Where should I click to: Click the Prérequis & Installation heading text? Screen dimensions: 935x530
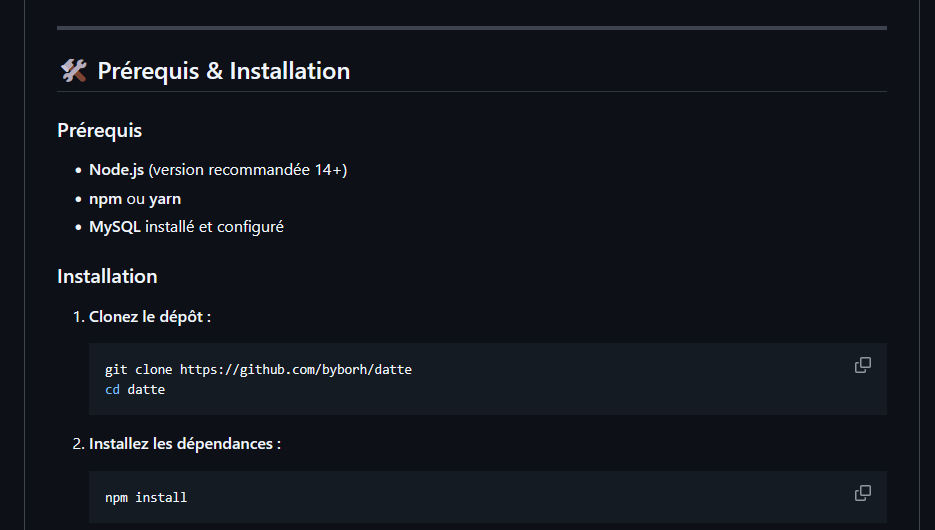click(223, 71)
